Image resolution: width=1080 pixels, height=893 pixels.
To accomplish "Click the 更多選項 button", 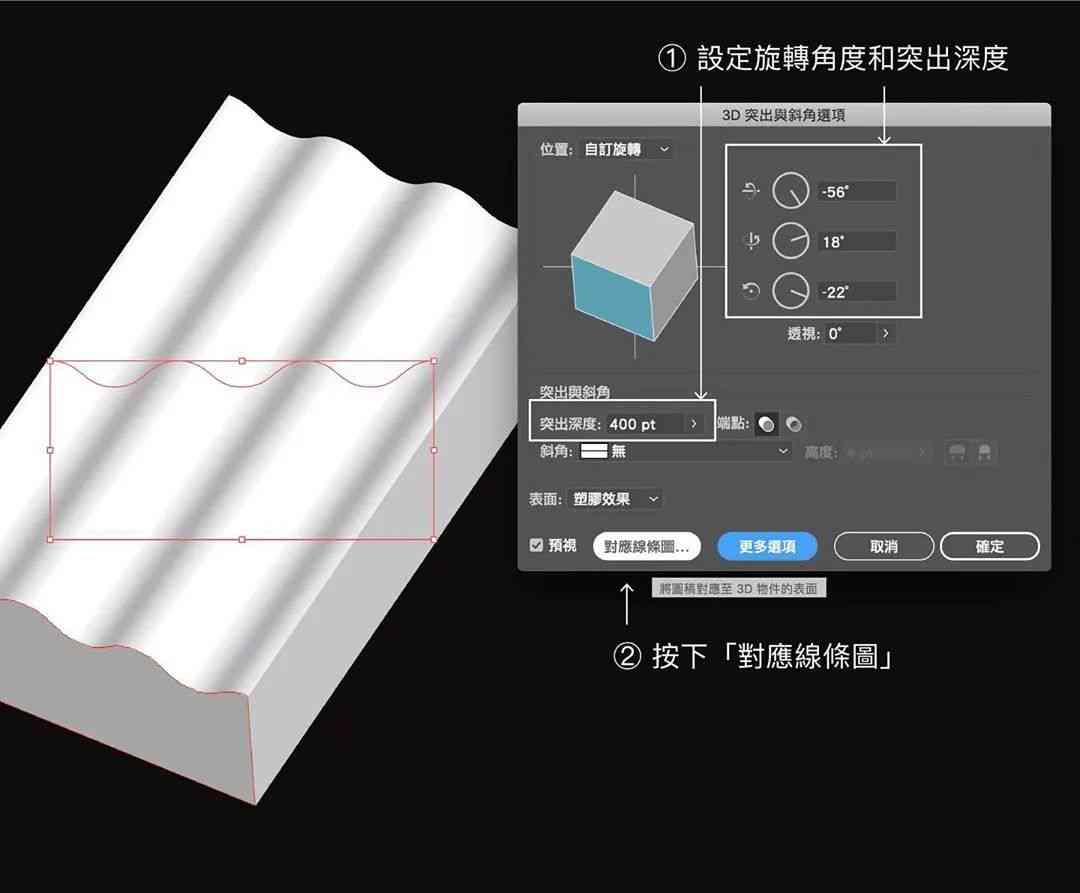I will [767, 547].
